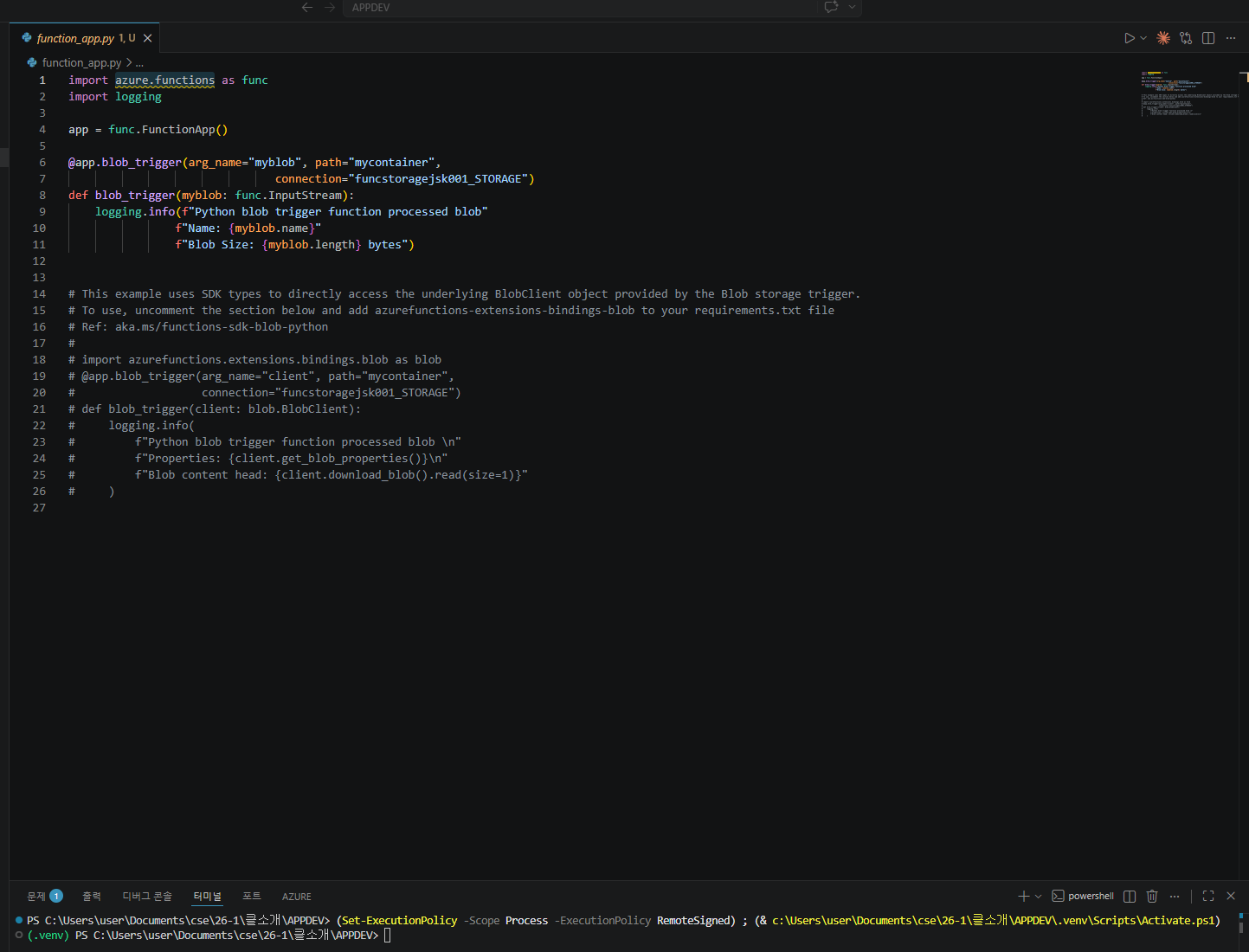Open the Copilot chat icon in title bar
This screenshot has width=1249, height=952.
831,7
